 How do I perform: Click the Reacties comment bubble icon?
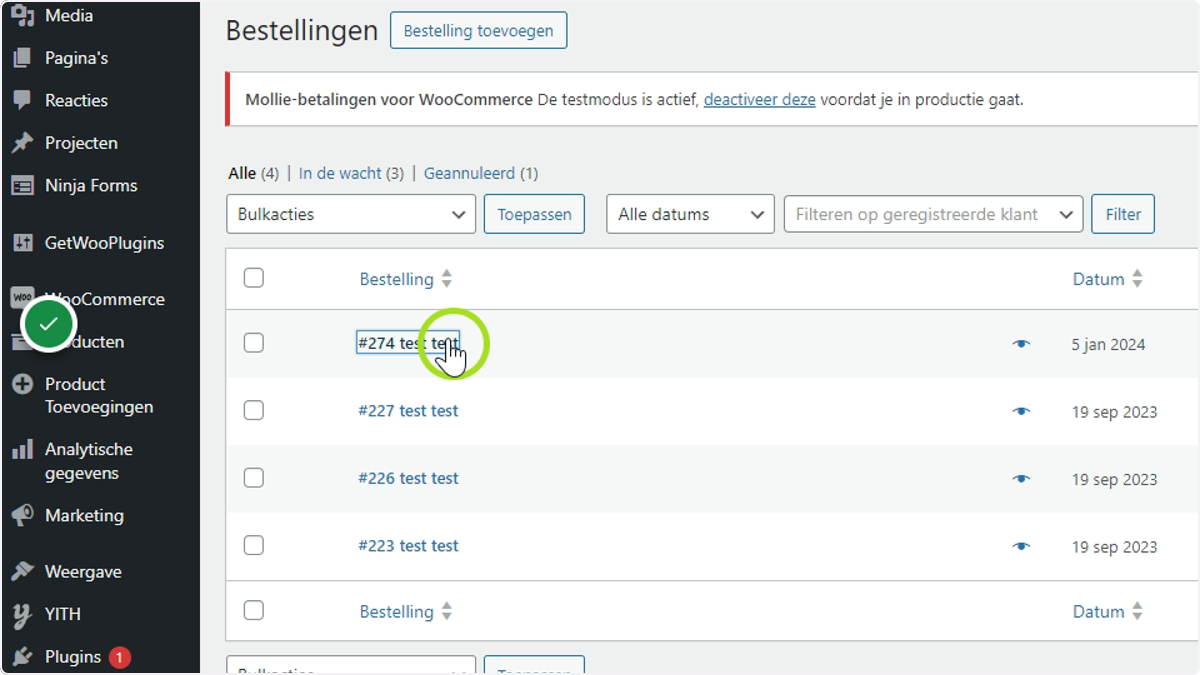coord(22,100)
